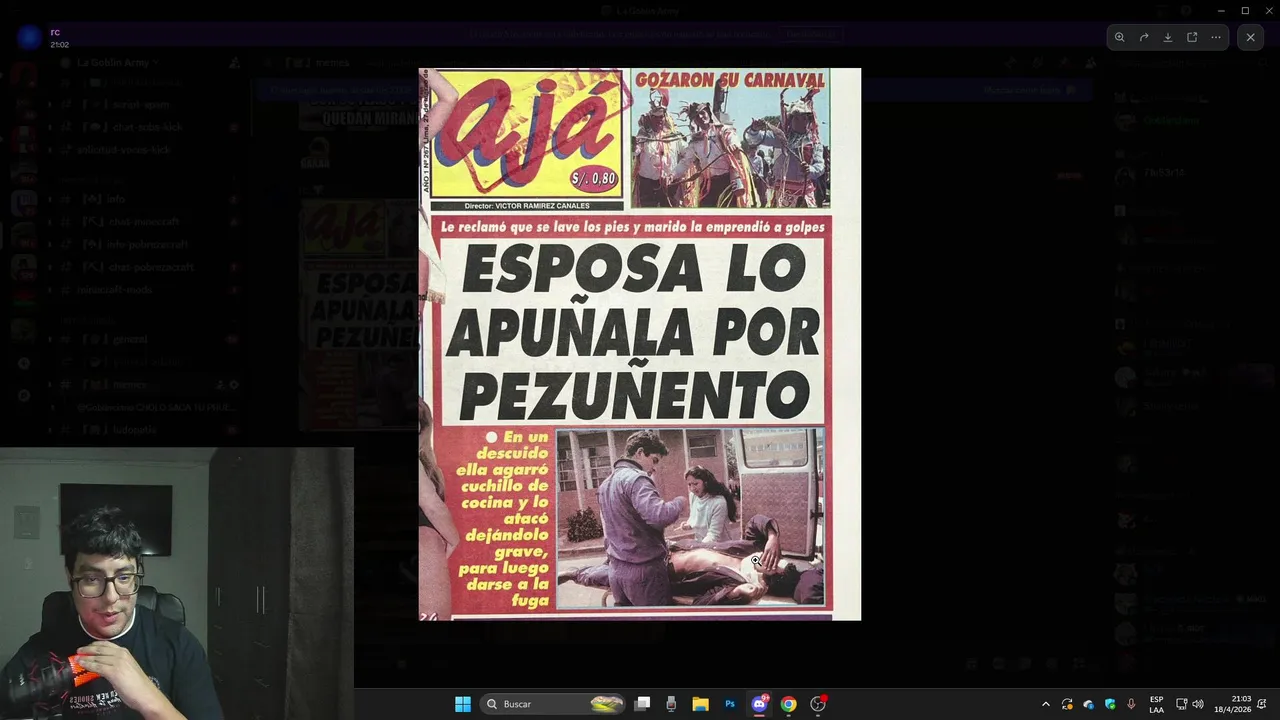Open the OneDrive cloud tray icon

[1089, 704]
